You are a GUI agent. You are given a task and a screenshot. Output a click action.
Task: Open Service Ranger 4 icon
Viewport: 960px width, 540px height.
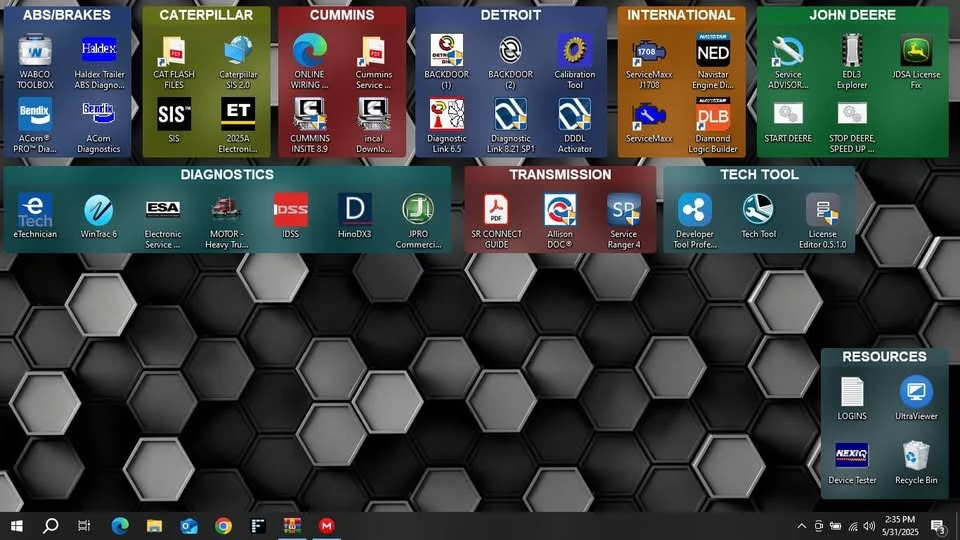click(x=624, y=221)
